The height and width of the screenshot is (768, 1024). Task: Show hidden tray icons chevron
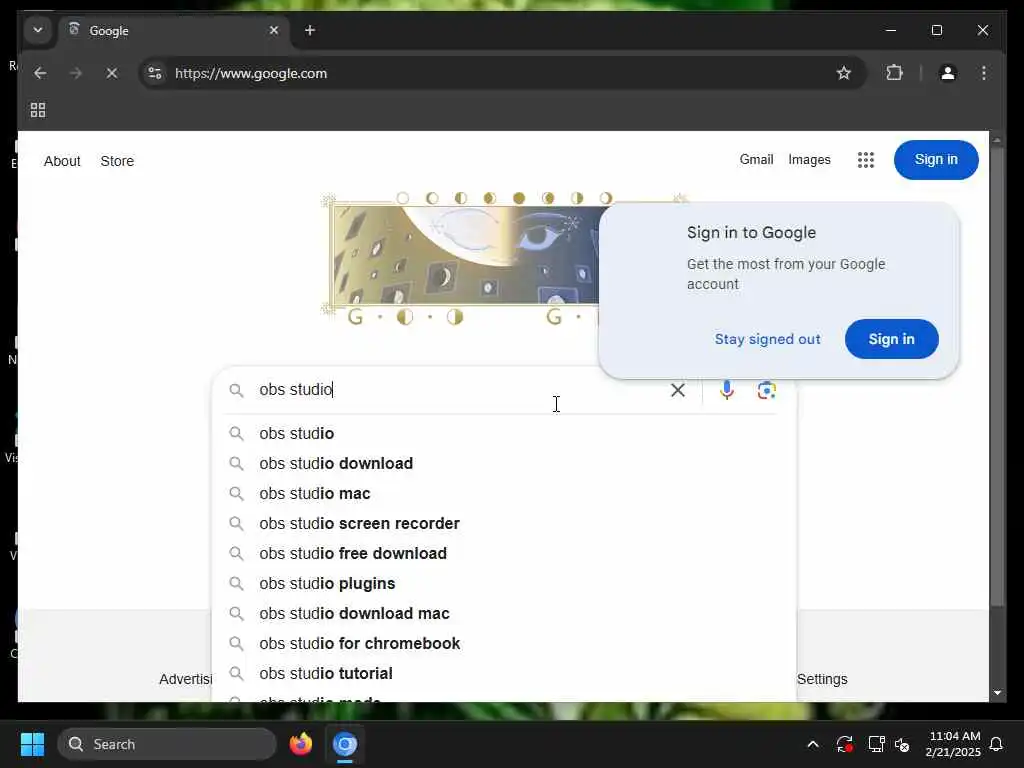point(812,744)
